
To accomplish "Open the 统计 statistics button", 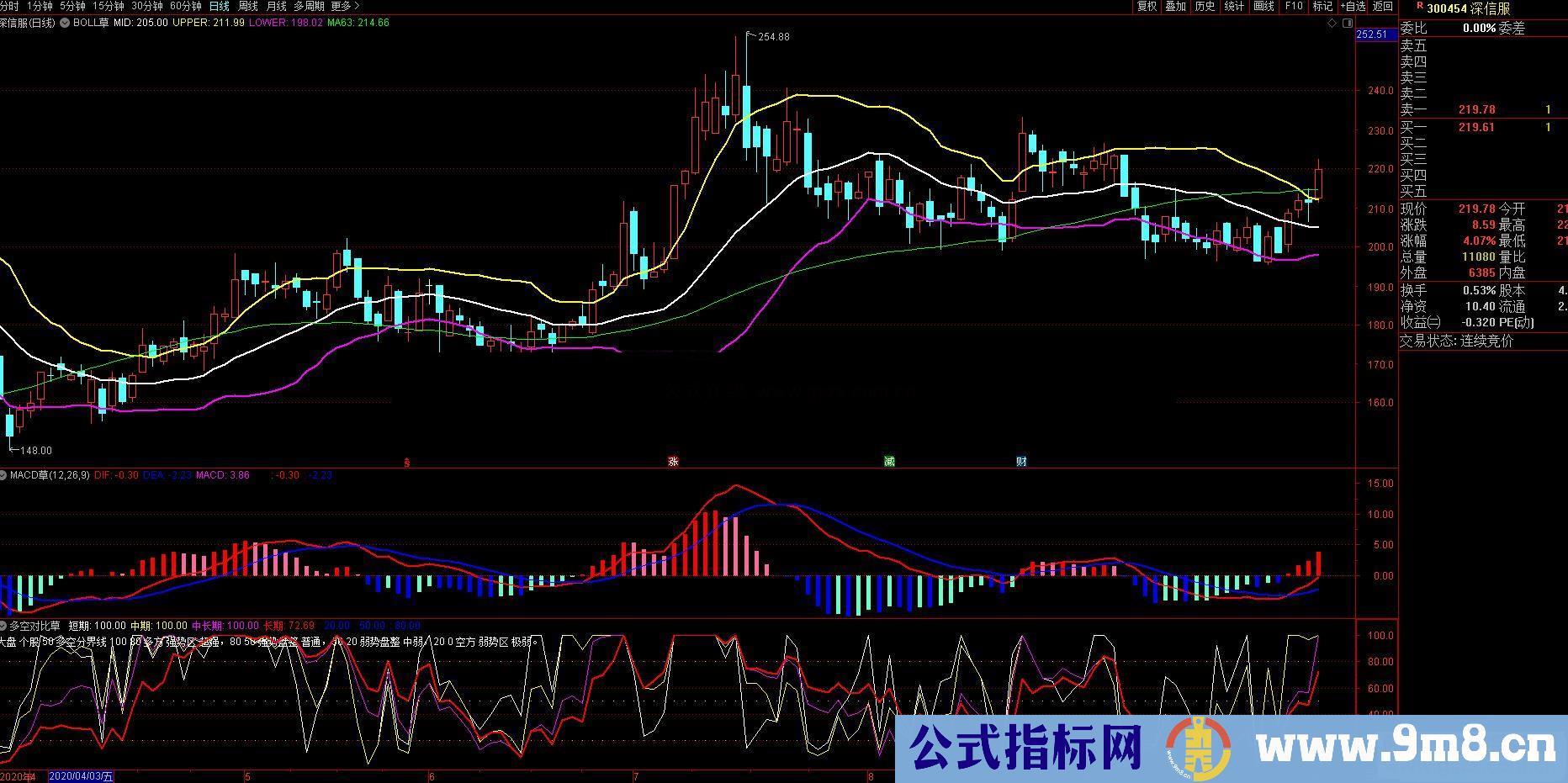I will point(1235,6).
